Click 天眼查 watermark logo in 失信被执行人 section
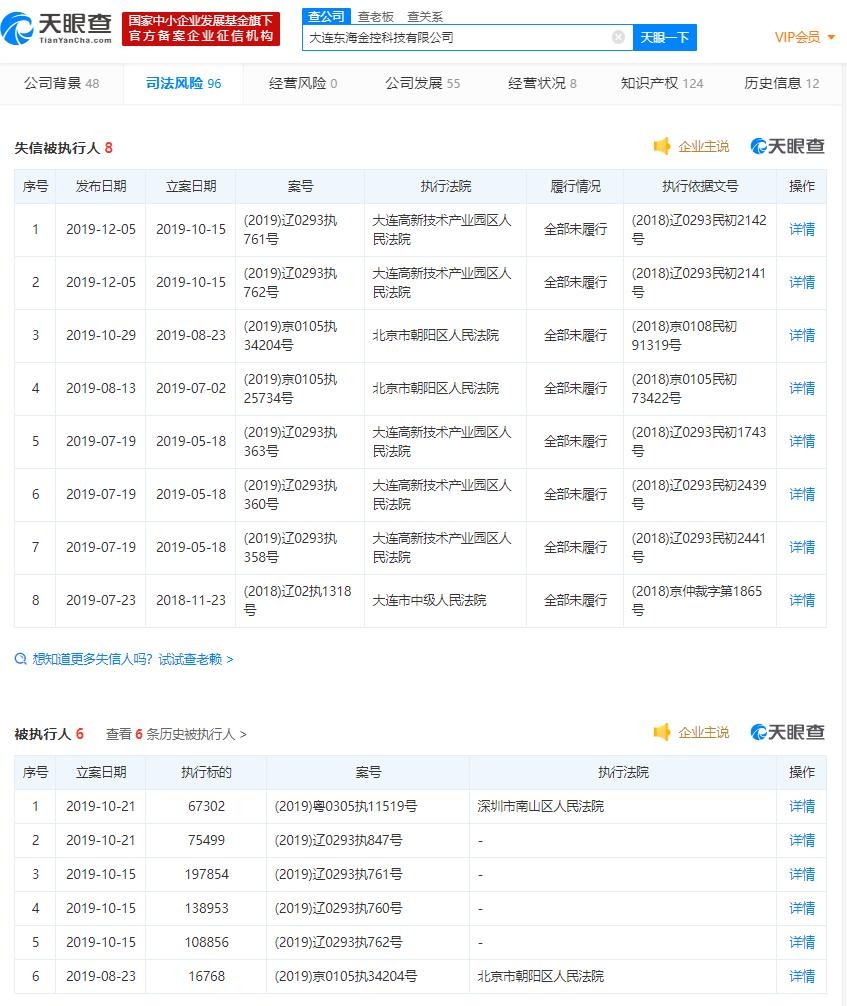The width and height of the screenshot is (847, 1006). point(788,147)
